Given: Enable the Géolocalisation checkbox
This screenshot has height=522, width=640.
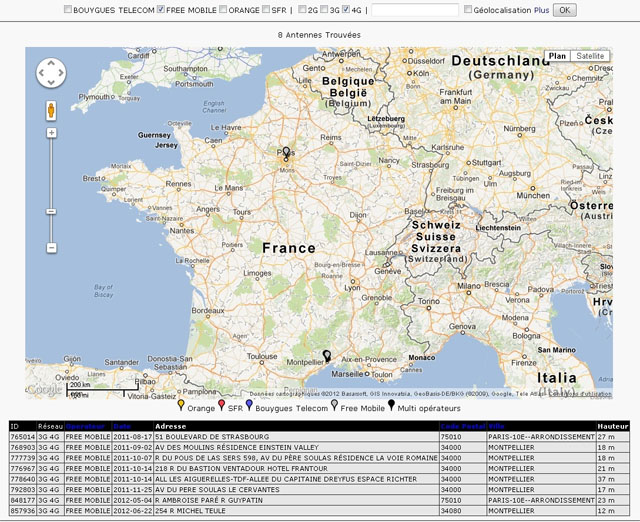Looking at the screenshot, I should tap(468, 10).
